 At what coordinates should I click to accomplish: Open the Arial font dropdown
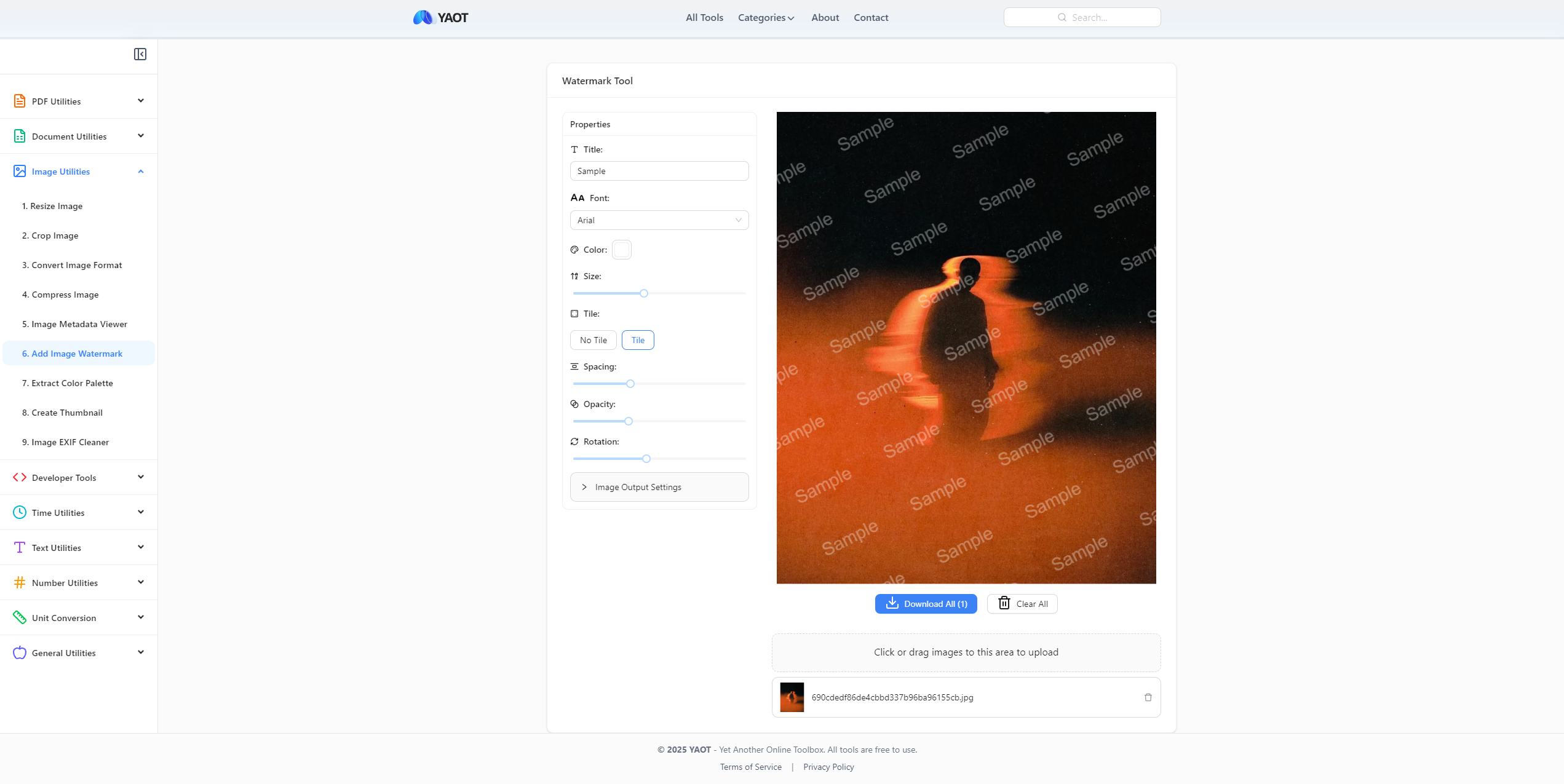[659, 220]
